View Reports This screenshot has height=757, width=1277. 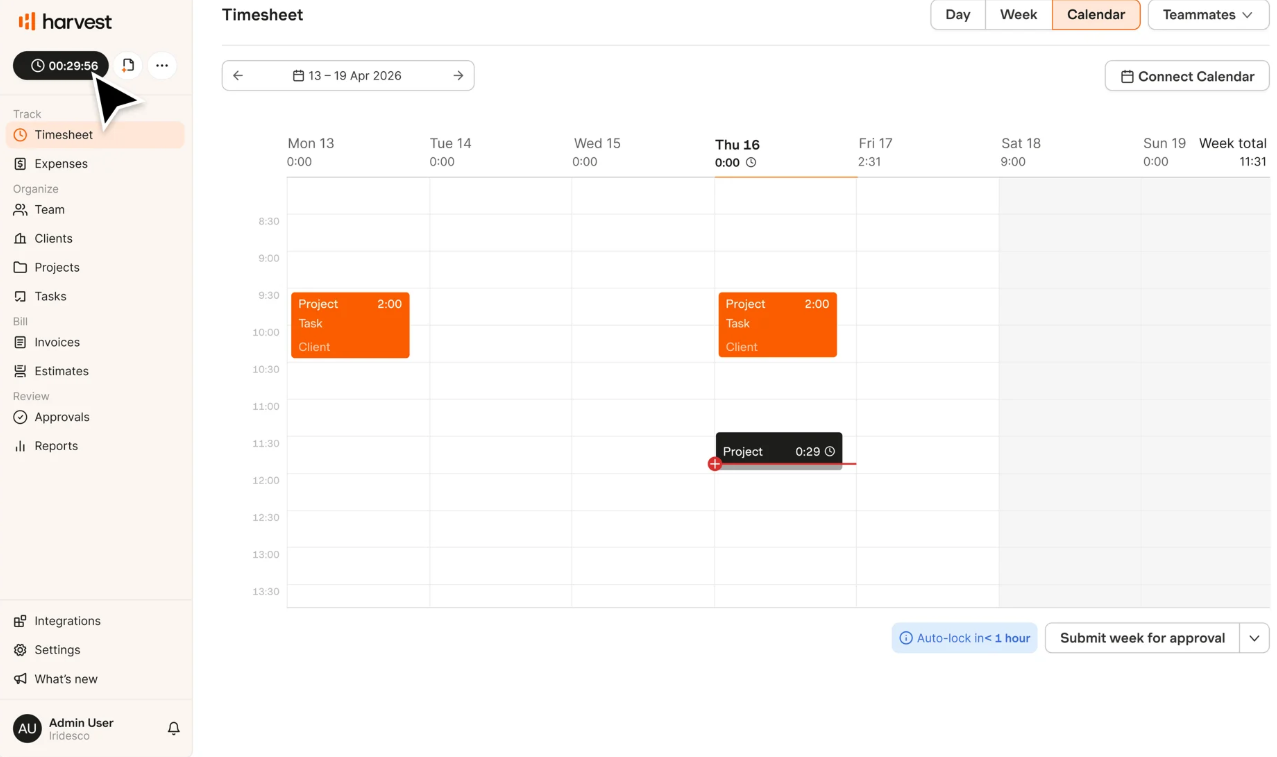click(95, 447)
